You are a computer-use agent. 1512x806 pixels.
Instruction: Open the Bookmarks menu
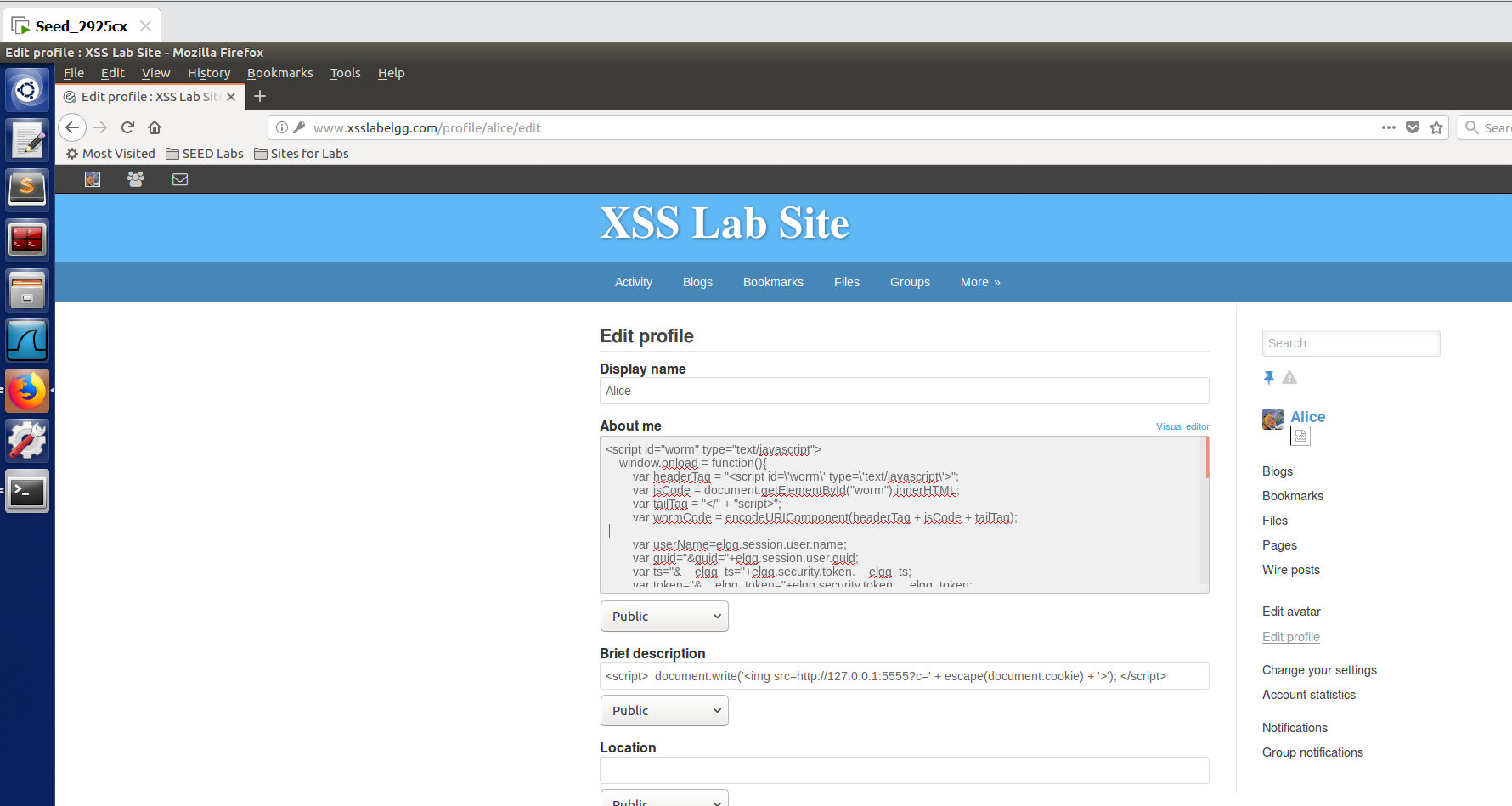click(280, 73)
